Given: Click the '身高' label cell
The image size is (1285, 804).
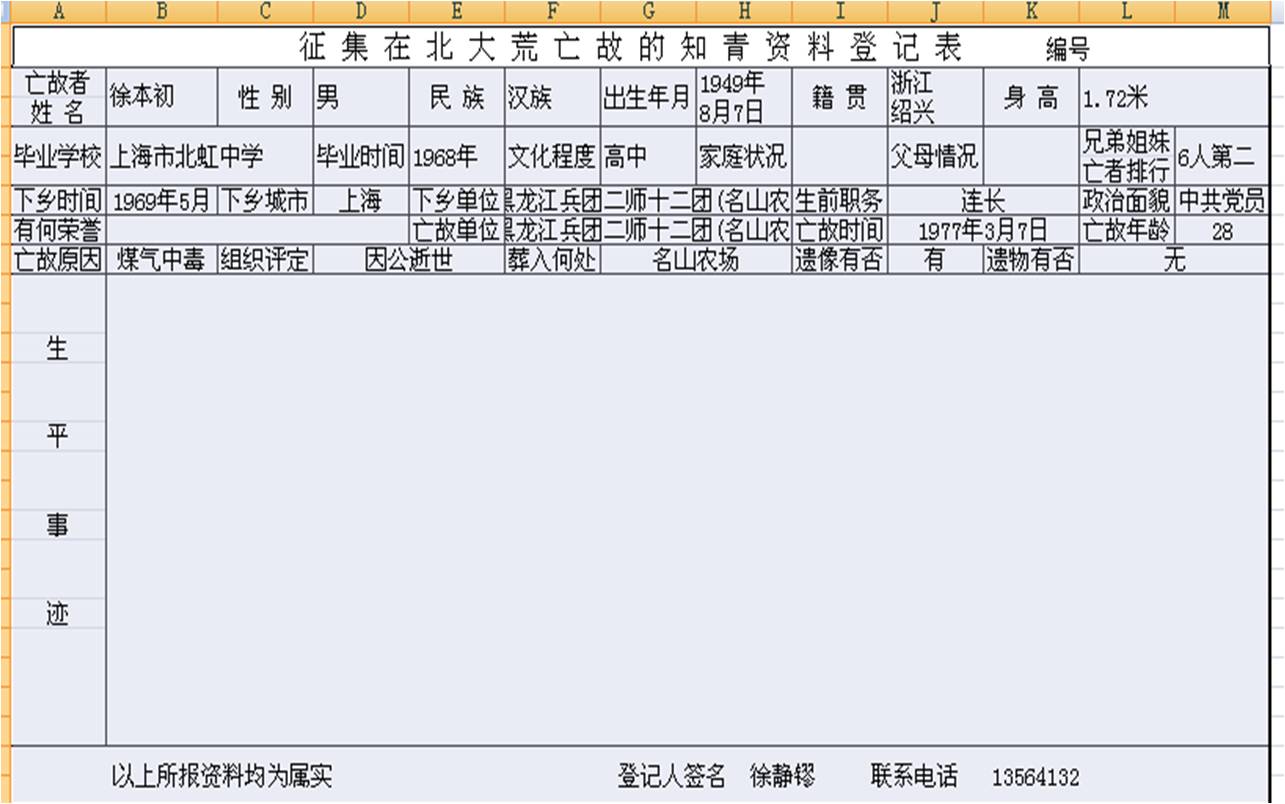Looking at the screenshot, I should (x=1031, y=97).
